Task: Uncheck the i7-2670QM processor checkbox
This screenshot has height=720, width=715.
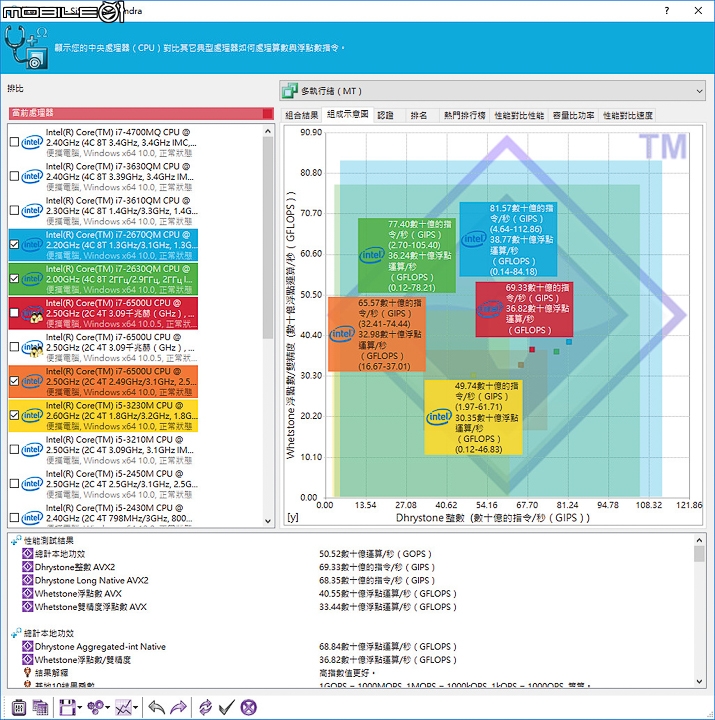Action: 14,244
